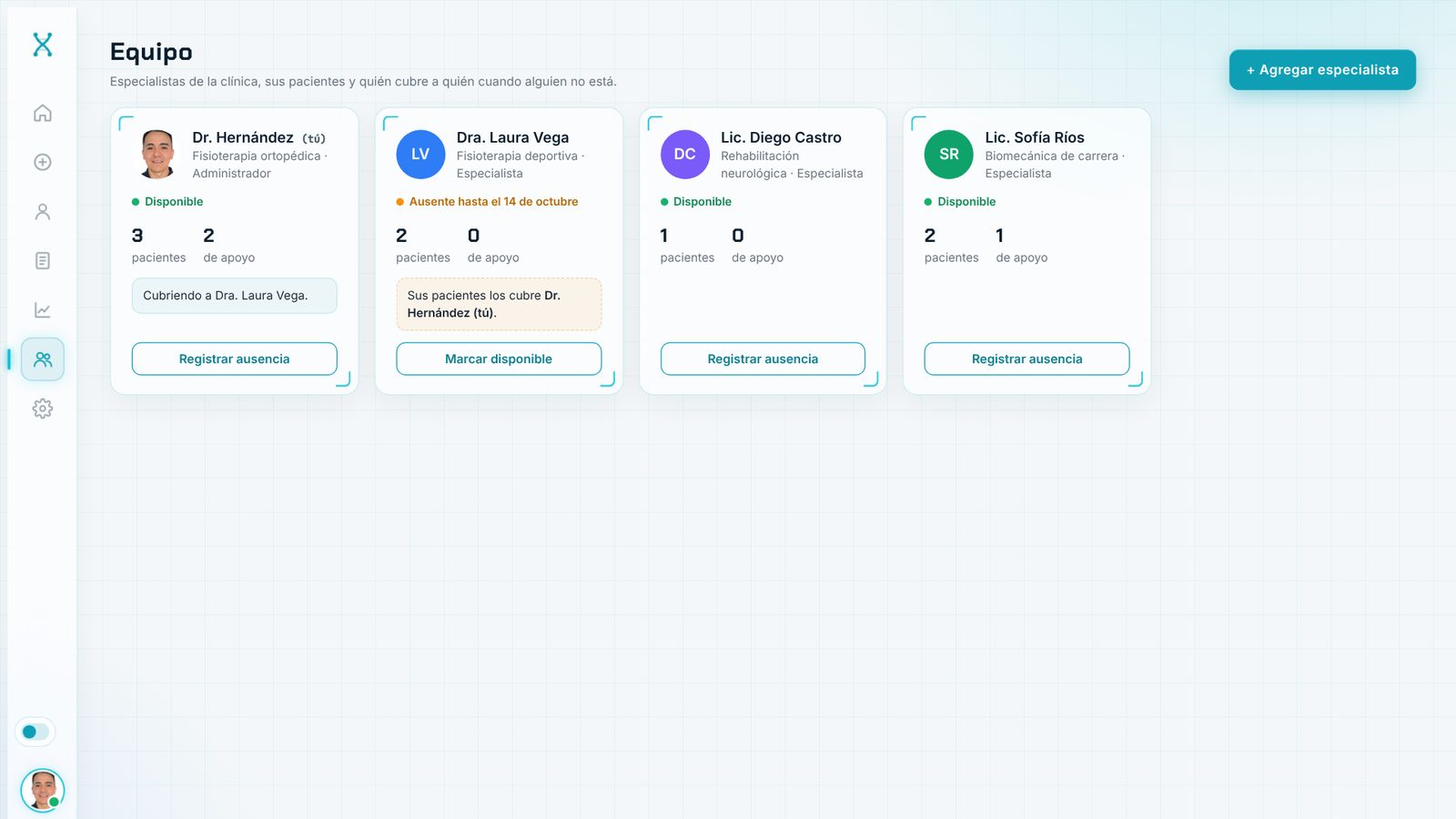This screenshot has height=819, width=1456.
Task: Click 'Sus pacientes los cubre Dr. Hernández' note
Action: point(499,304)
